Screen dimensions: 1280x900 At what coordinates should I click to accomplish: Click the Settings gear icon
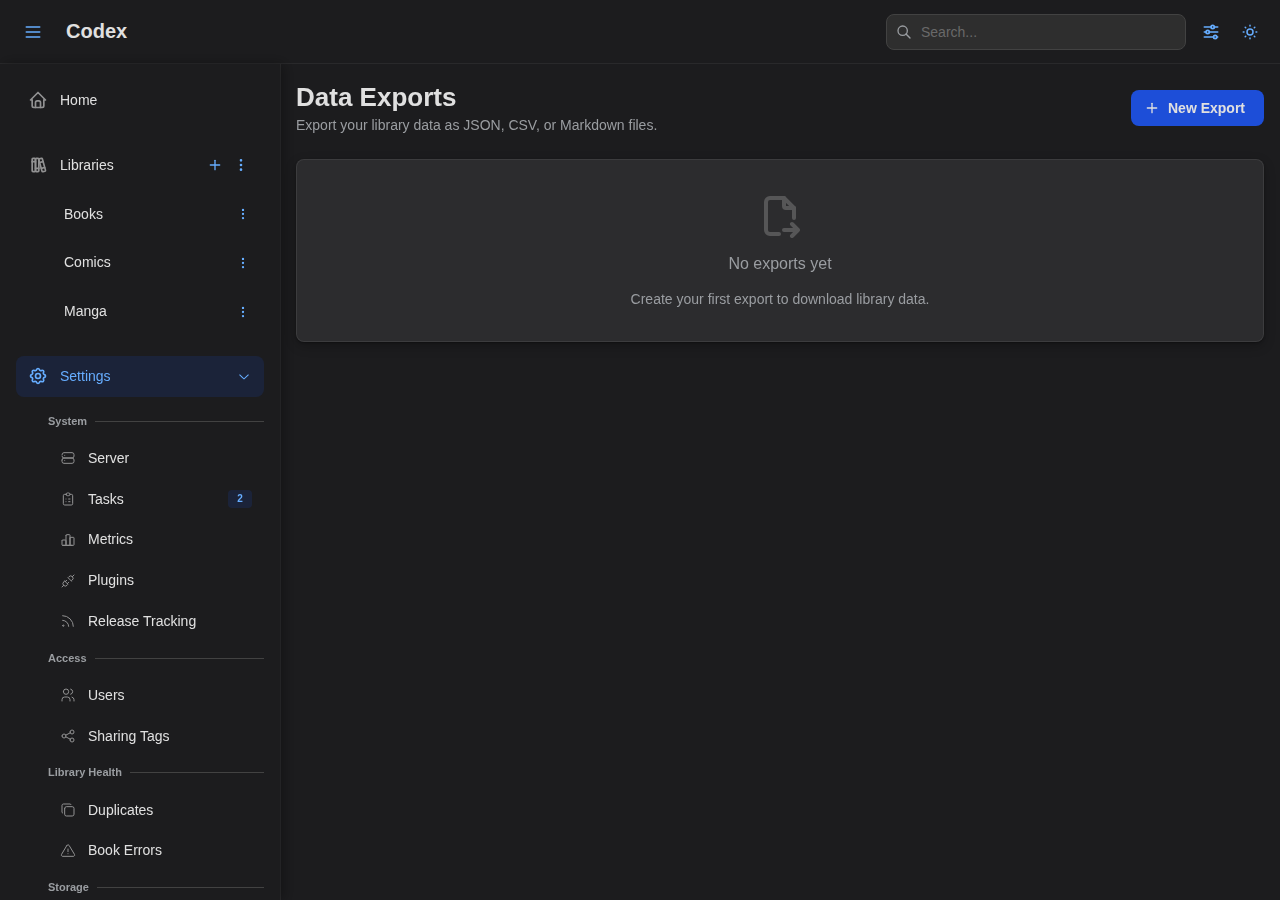point(38,376)
